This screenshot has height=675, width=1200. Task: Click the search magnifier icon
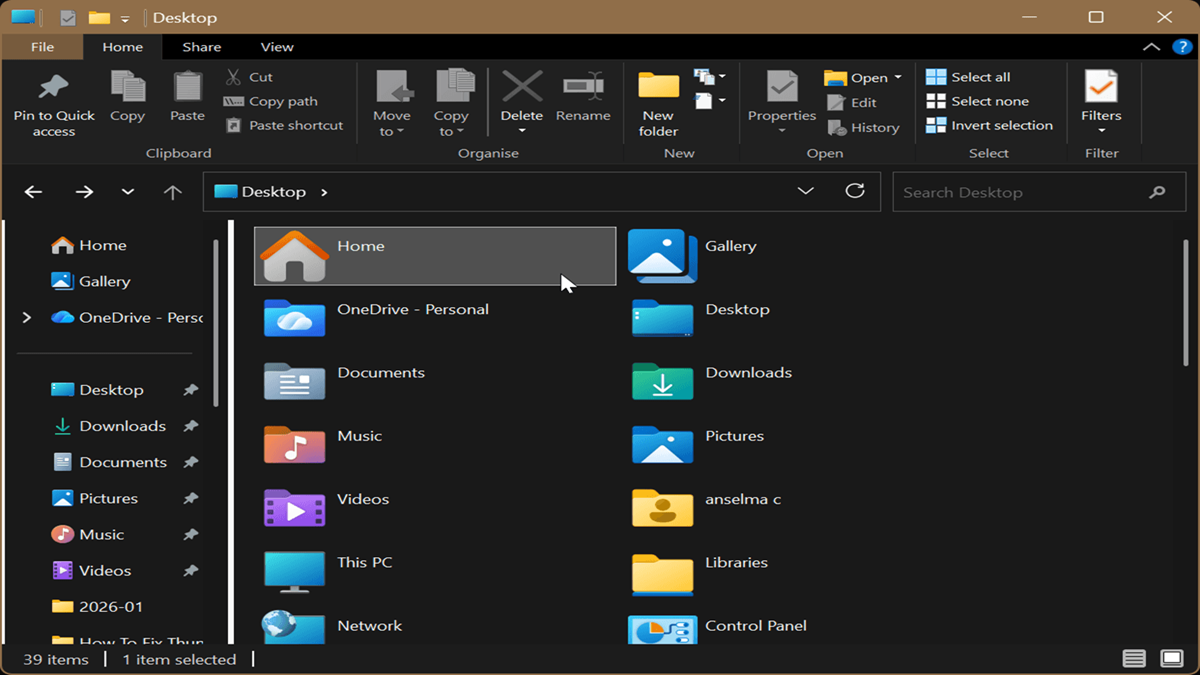click(x=1157, y=192)
